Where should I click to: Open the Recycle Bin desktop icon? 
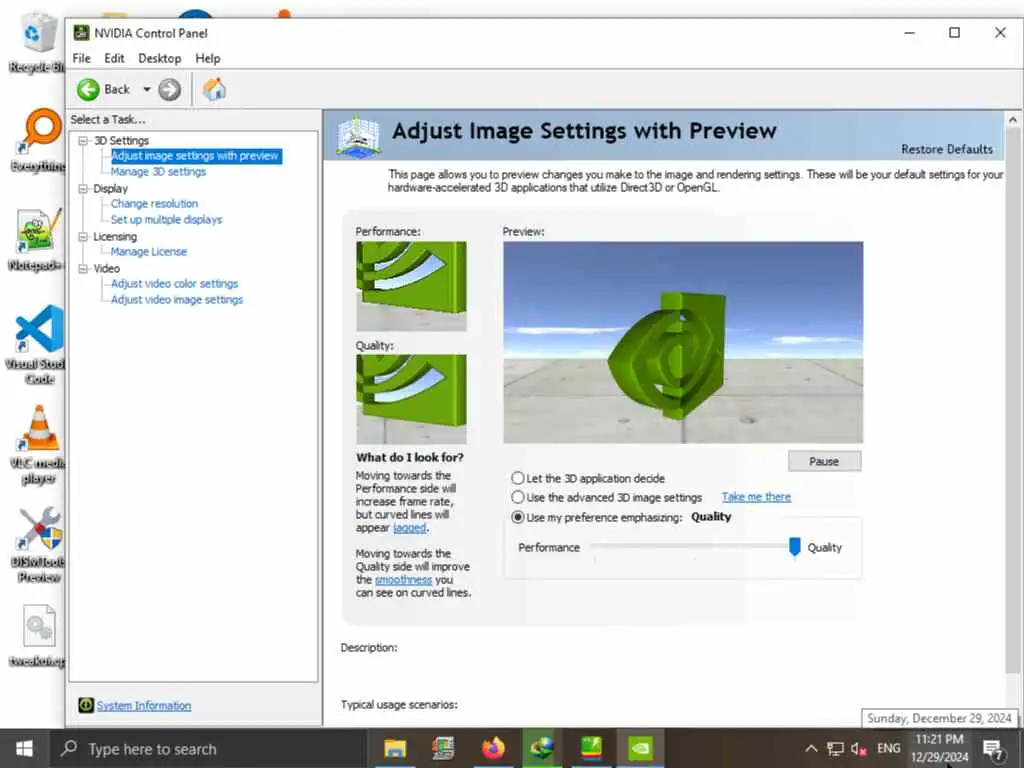click(x=36, y=42)
